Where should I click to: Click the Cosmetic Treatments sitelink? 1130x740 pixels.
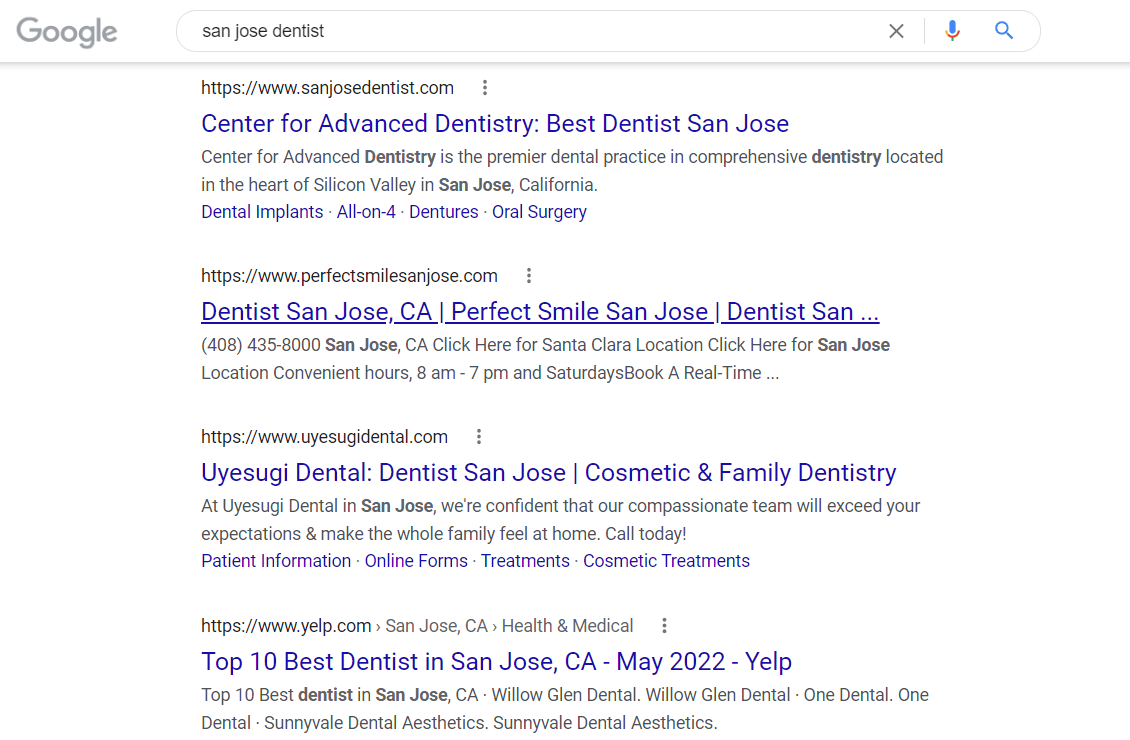point(666,560)
